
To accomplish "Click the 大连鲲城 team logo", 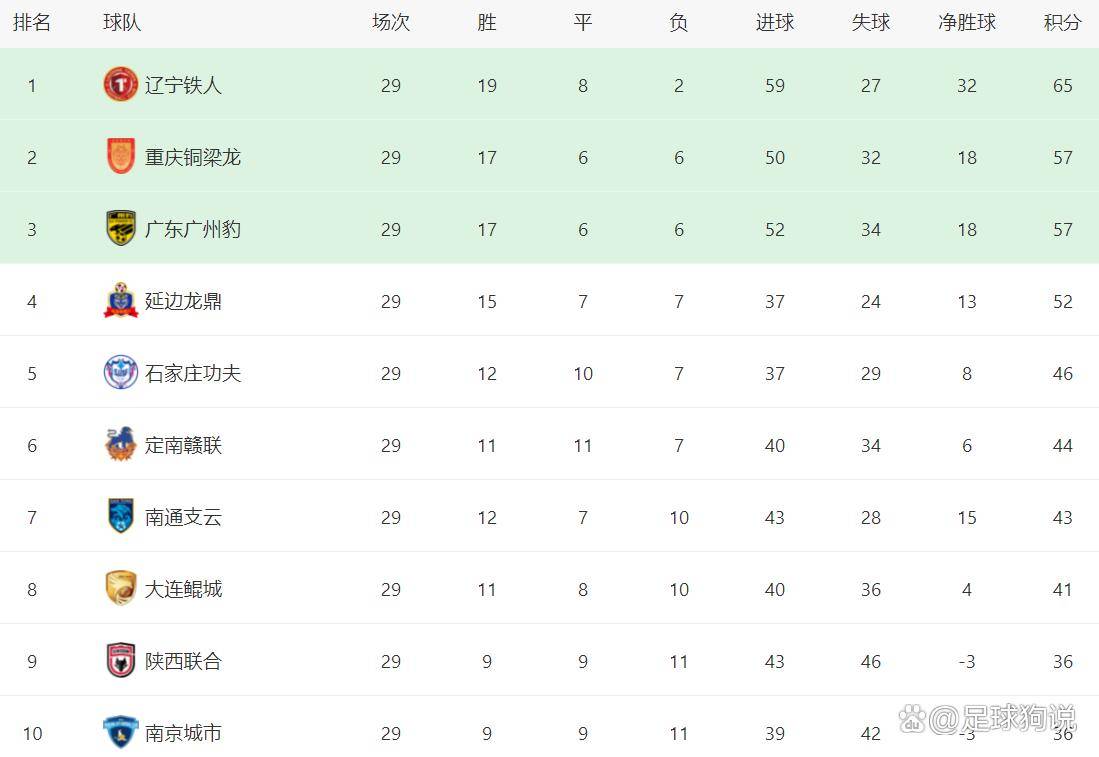I will coord(120,589).
